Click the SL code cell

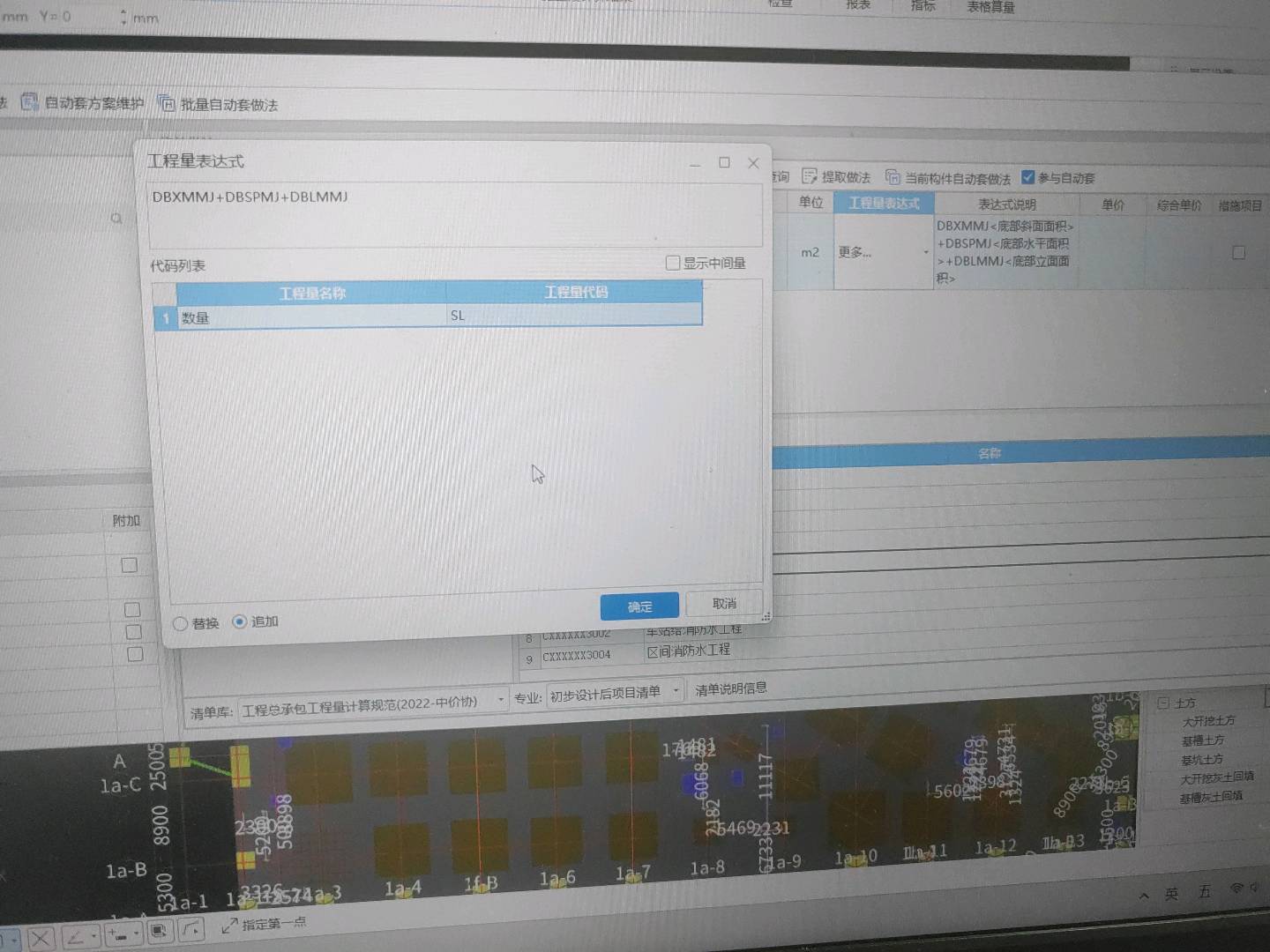(x=574, y=315)
